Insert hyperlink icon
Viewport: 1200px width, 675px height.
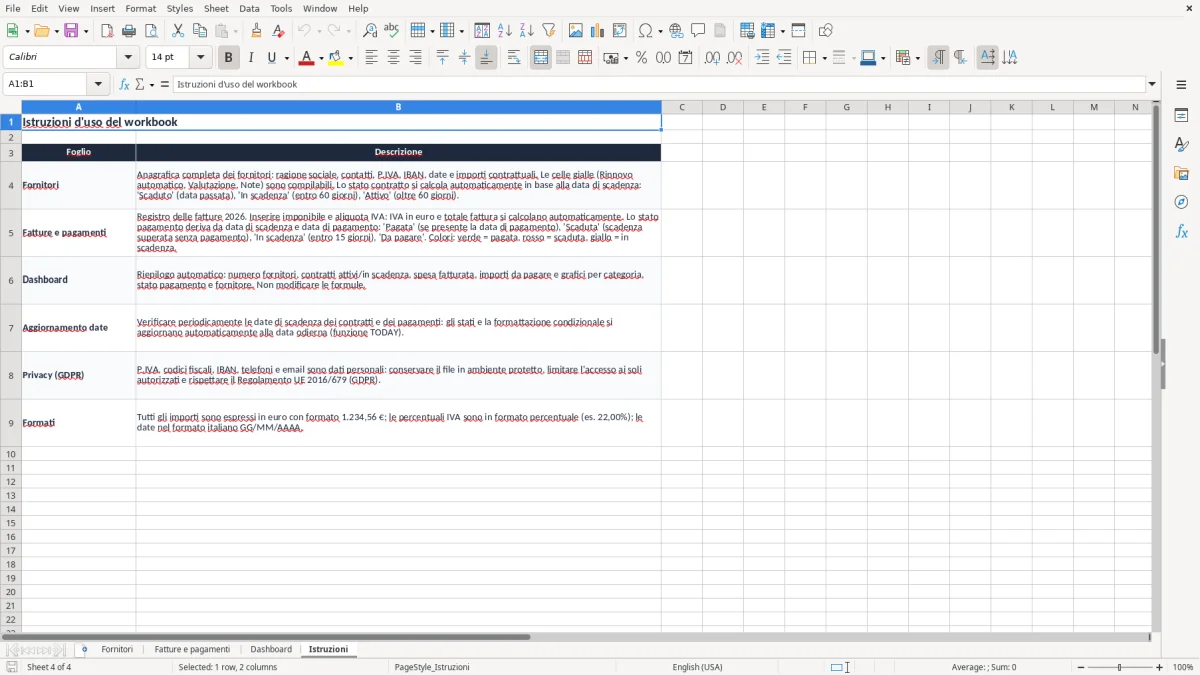coord(676,31)
